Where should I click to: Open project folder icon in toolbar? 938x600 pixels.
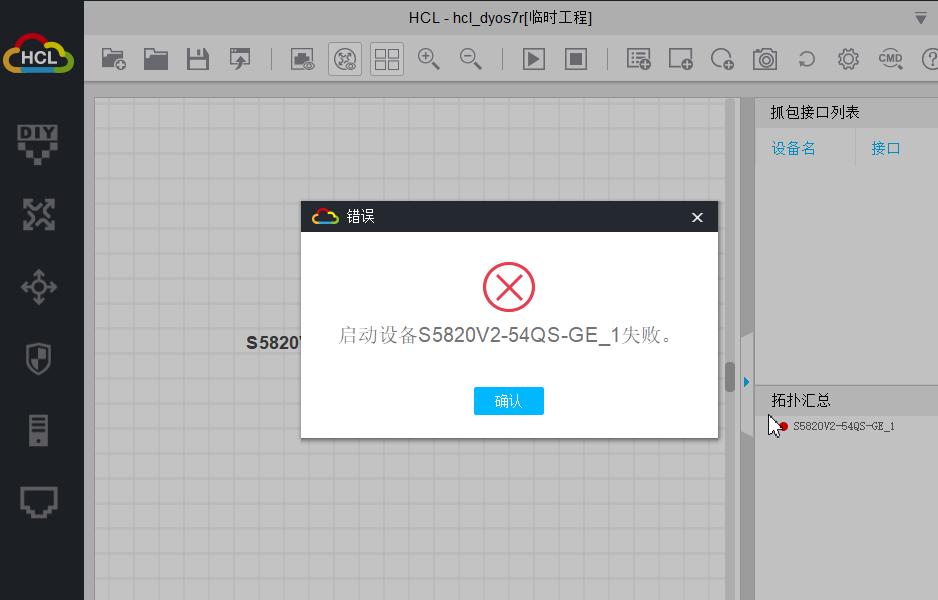pos(156,59)
